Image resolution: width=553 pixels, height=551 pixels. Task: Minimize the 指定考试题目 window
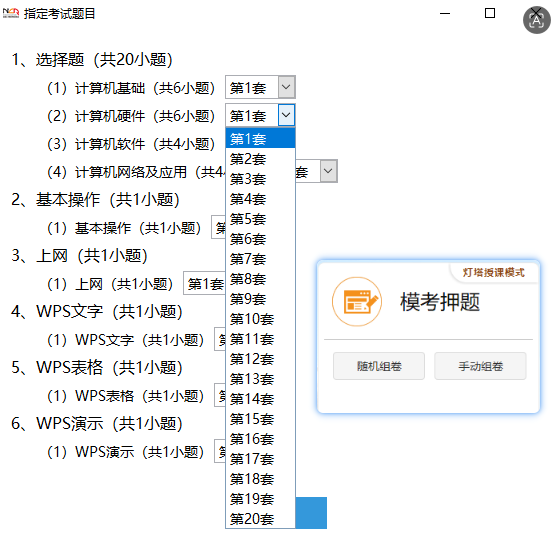[x=445, y=14]
